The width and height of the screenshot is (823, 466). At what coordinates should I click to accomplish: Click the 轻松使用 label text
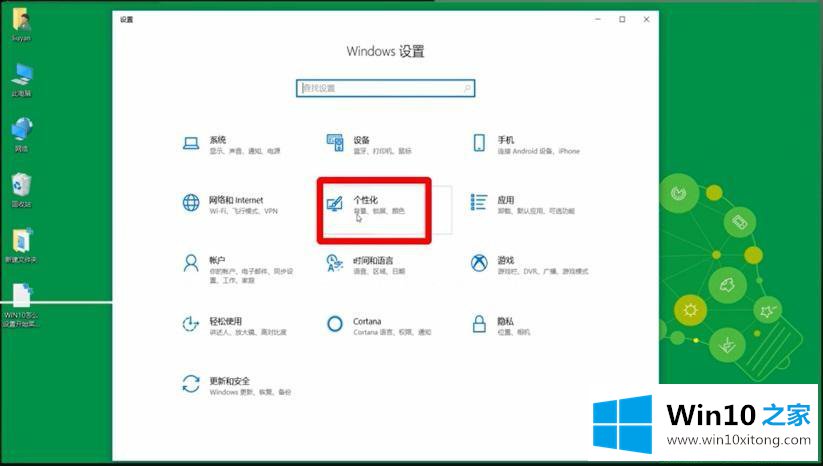pyautogui.click(x=226, y=321)
